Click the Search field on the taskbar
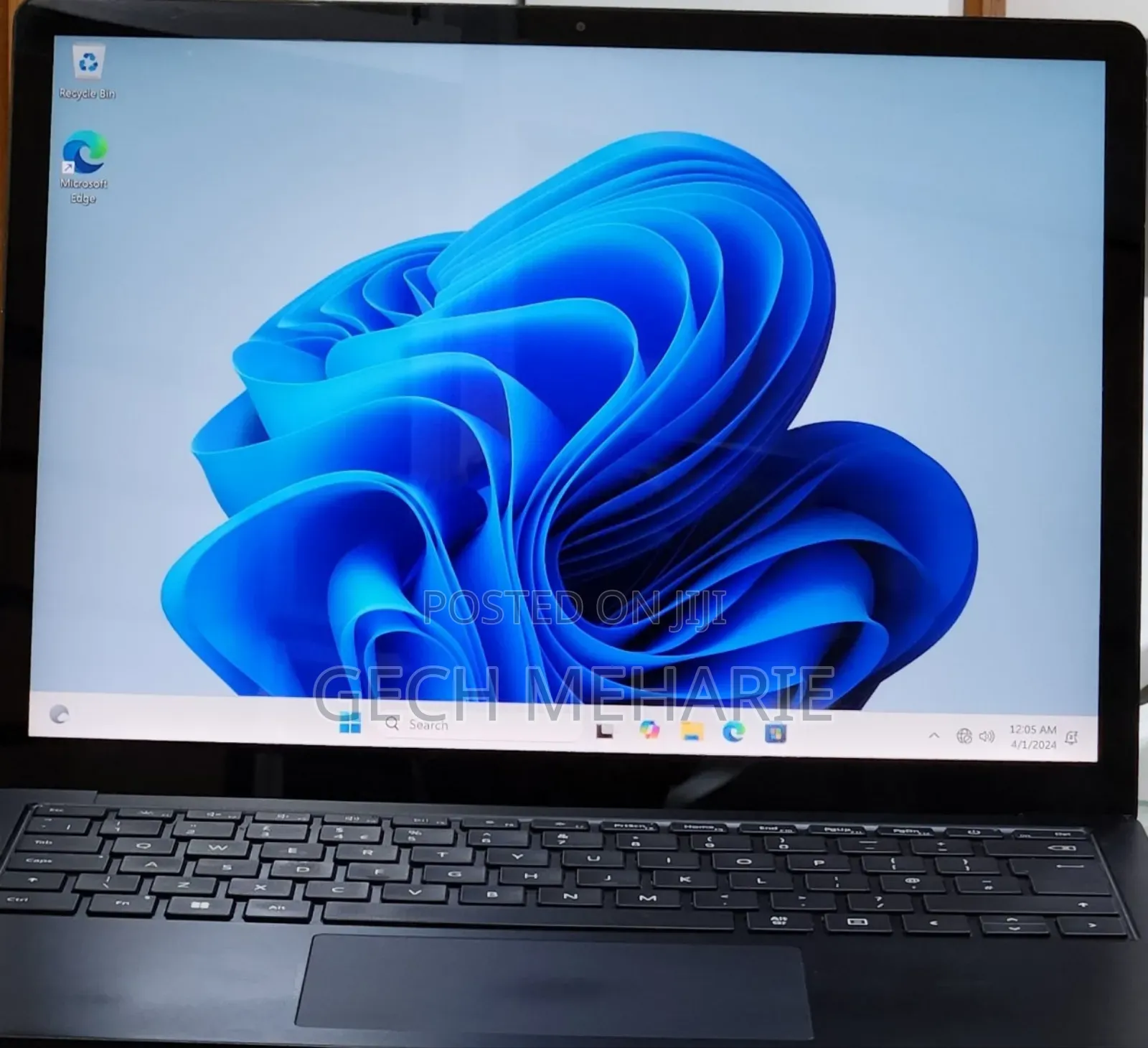The width and height of the screenshot is (1148, 1048). pos(466,726)
